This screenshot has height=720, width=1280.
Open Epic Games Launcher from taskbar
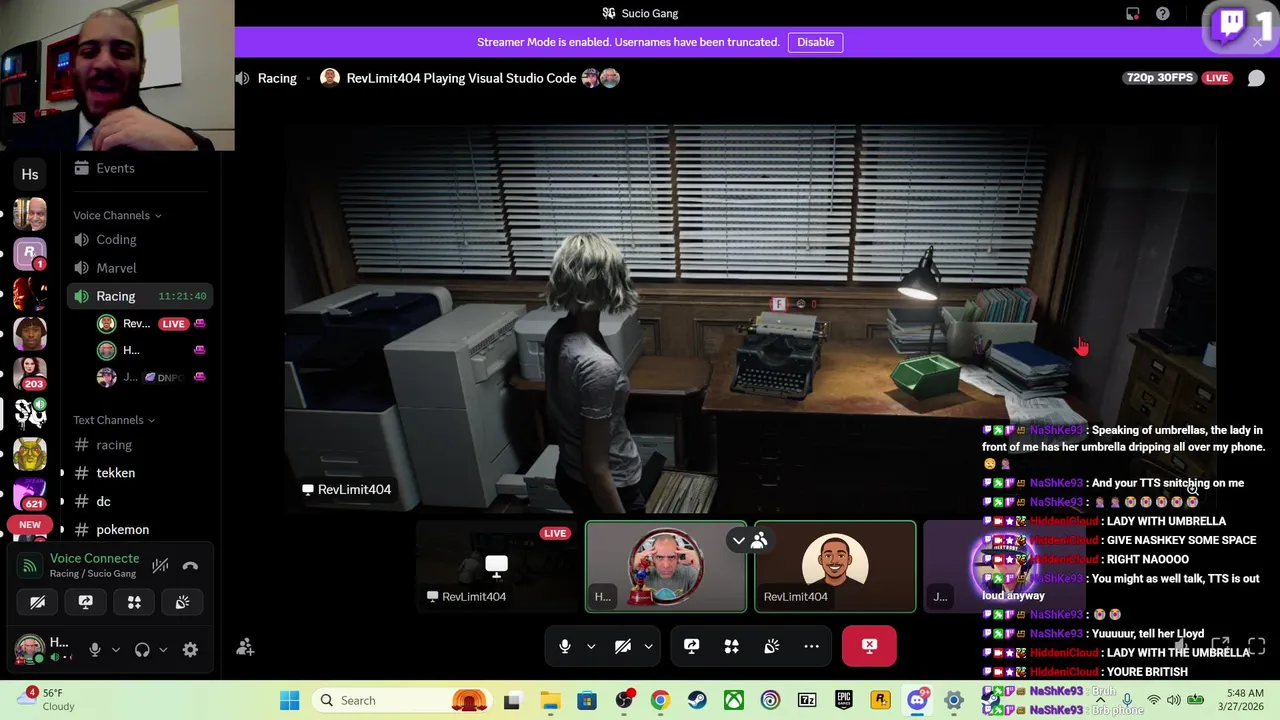click(x=844, y=700)
